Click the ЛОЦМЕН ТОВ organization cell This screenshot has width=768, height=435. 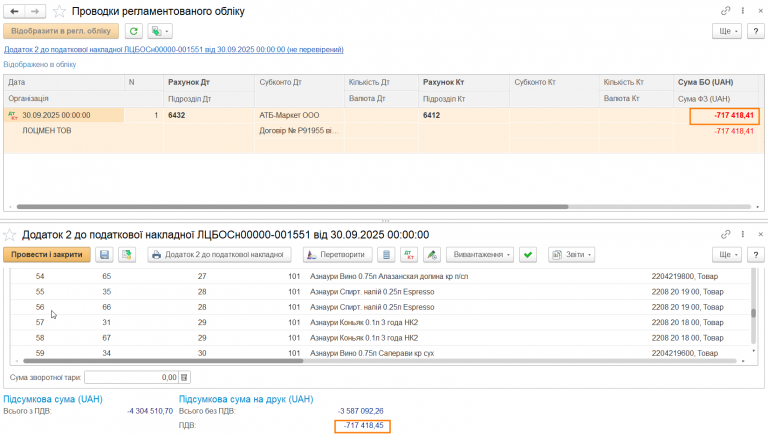pos(47,131)
